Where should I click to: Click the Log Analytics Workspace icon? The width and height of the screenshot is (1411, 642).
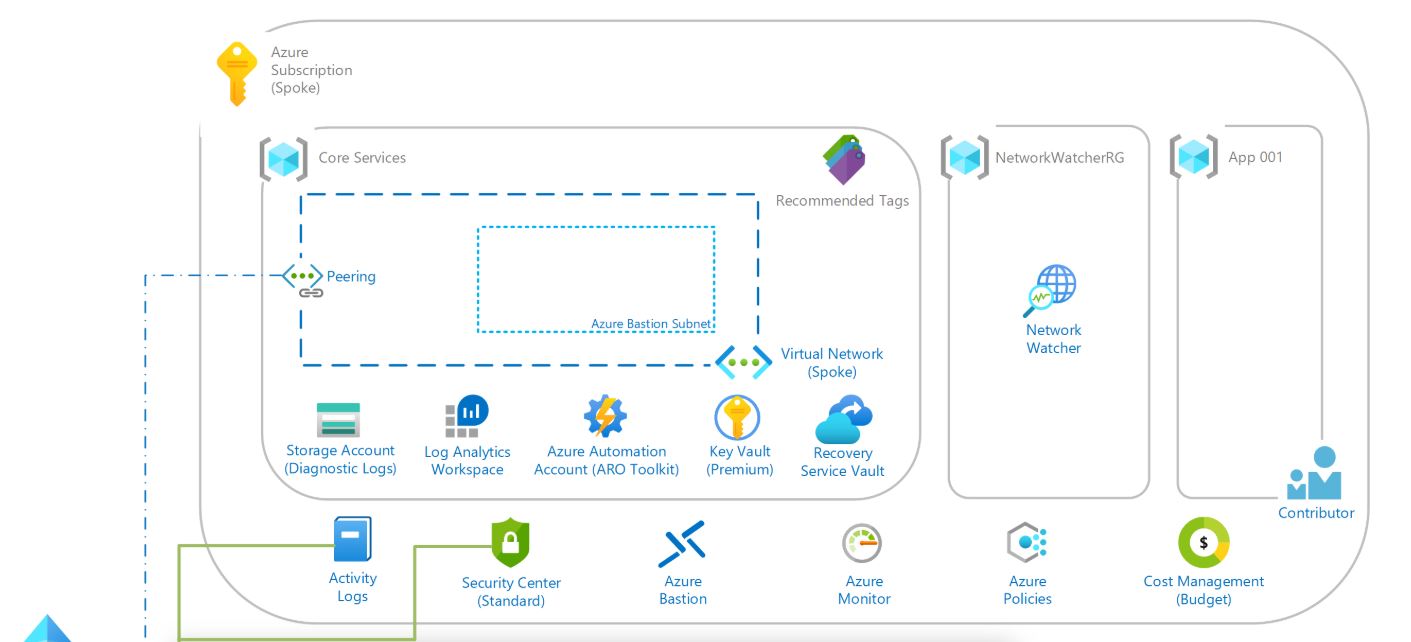click(x=466, y=417)
